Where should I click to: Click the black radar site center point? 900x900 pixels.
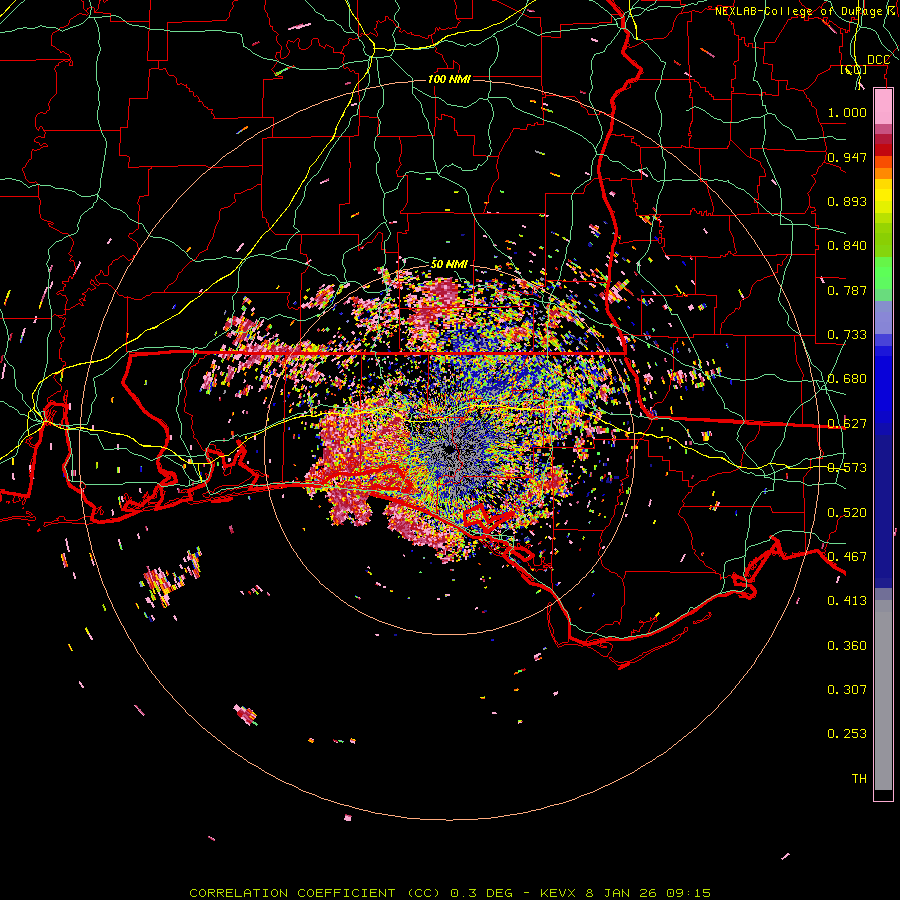449,449
